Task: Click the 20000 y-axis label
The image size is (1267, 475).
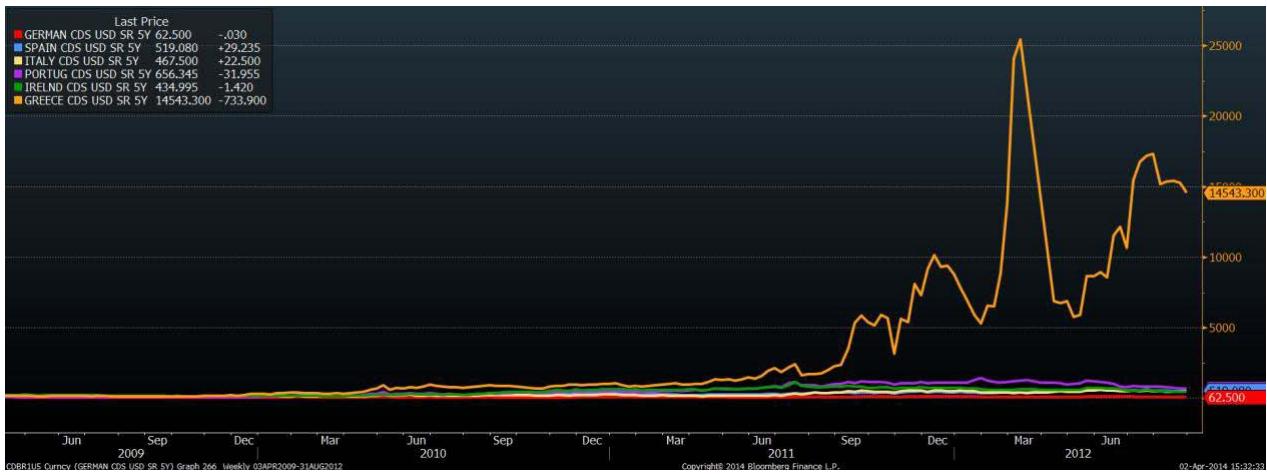Action: click(1224, 116)
